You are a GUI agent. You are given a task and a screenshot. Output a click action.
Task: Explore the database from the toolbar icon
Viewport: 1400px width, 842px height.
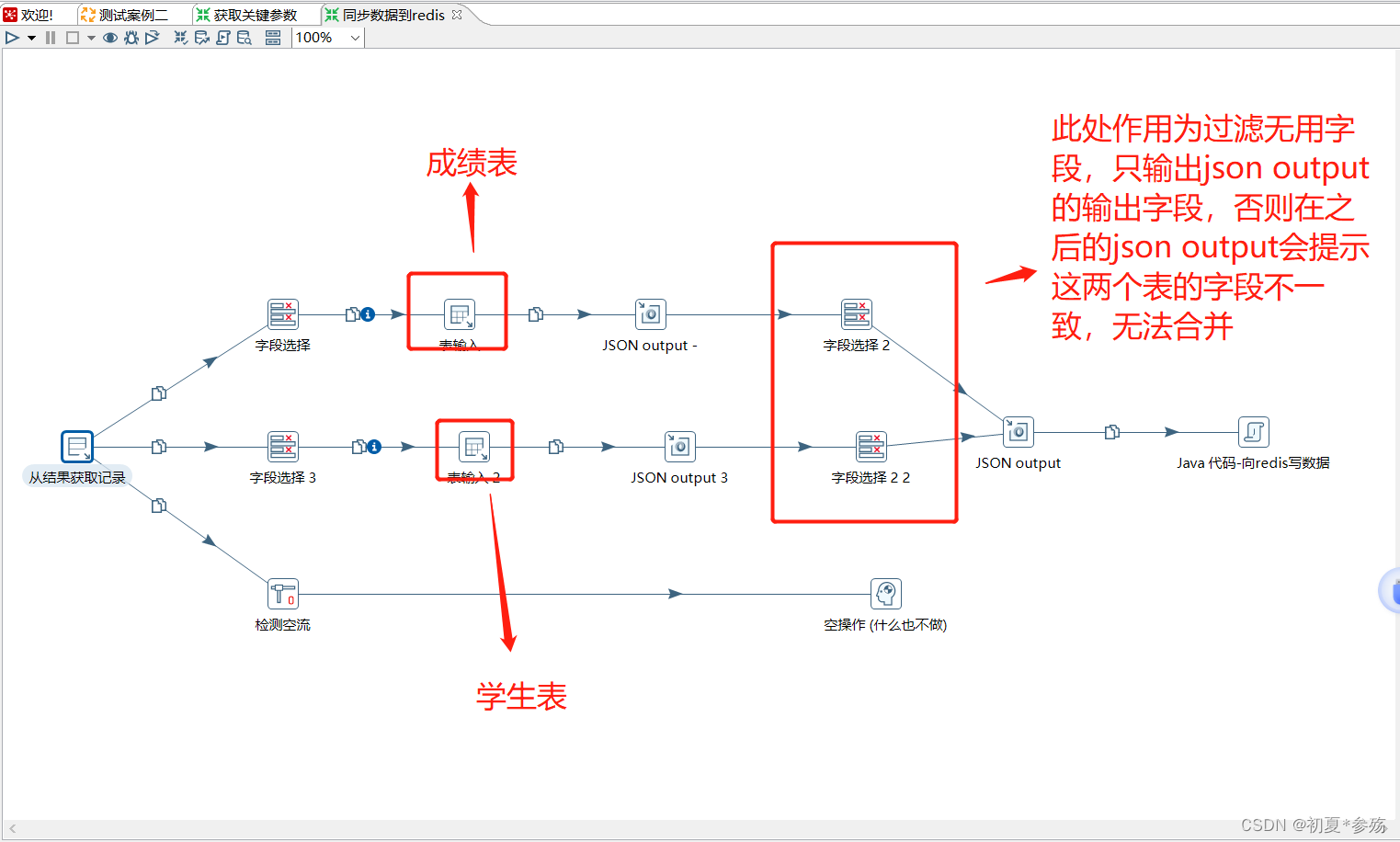(245, 38)
